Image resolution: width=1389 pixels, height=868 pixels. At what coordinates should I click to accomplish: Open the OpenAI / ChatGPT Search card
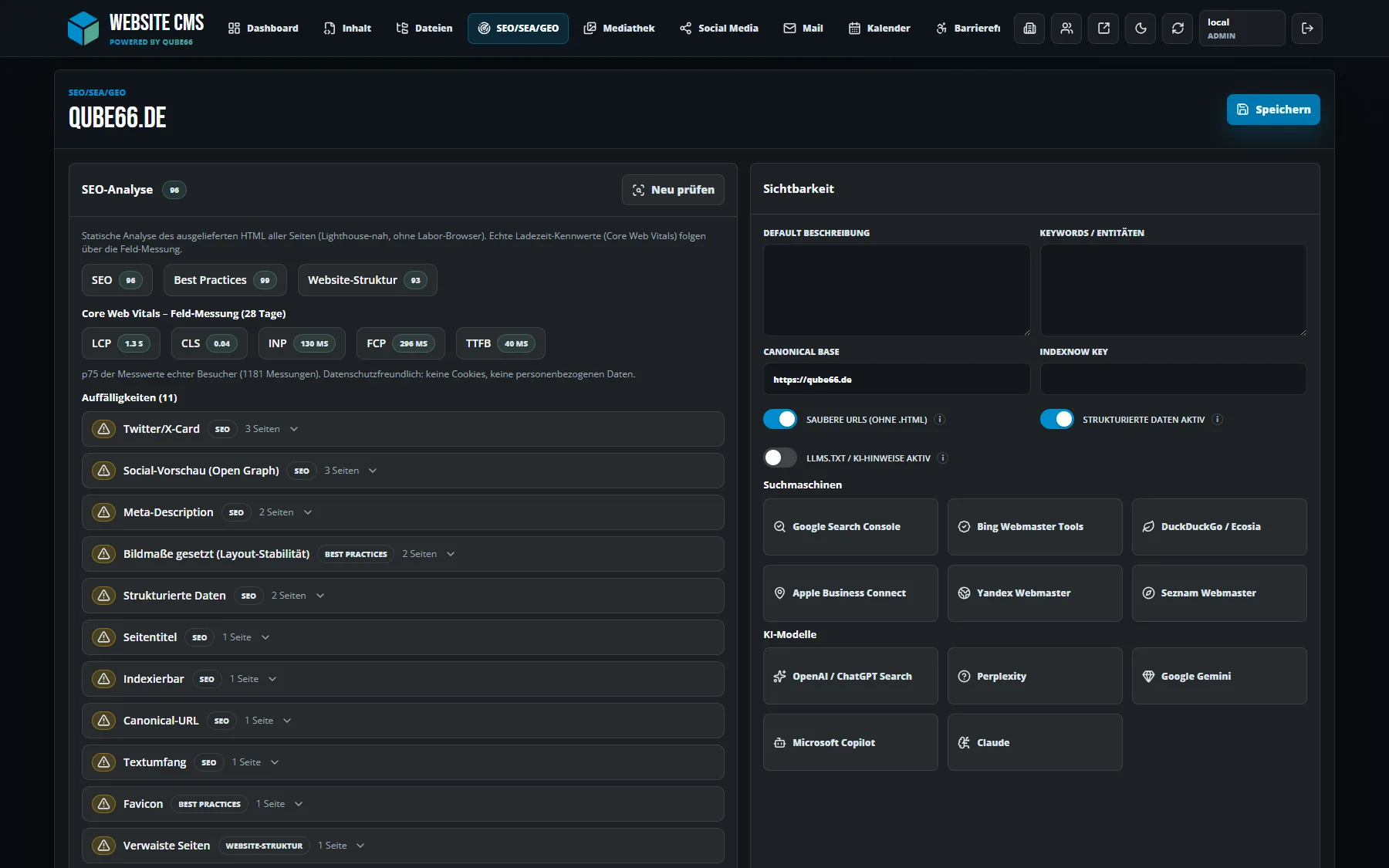coord(850,676)
